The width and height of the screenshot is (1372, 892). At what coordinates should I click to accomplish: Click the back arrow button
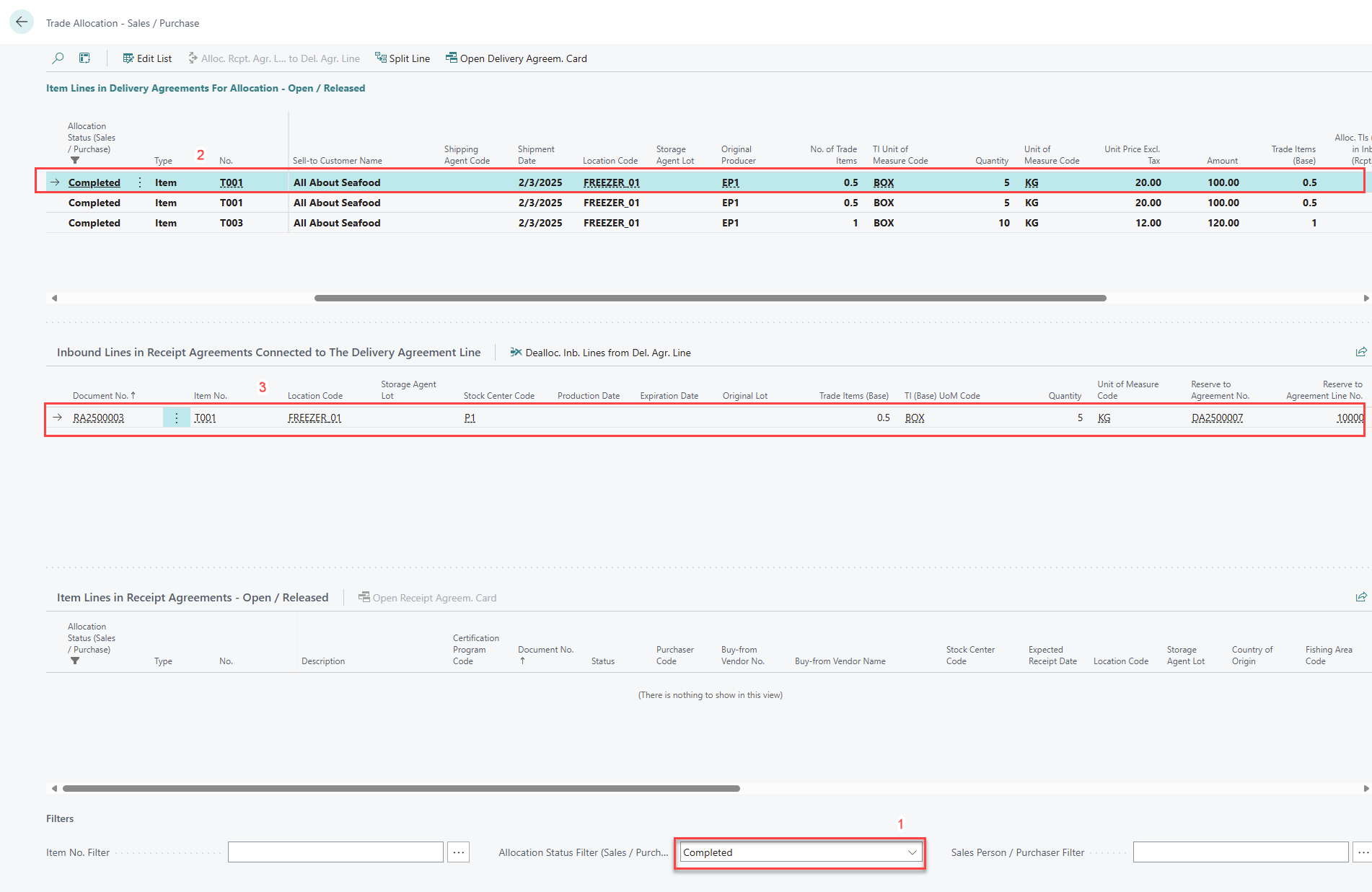pyautogui.click(x=22, y=22)
